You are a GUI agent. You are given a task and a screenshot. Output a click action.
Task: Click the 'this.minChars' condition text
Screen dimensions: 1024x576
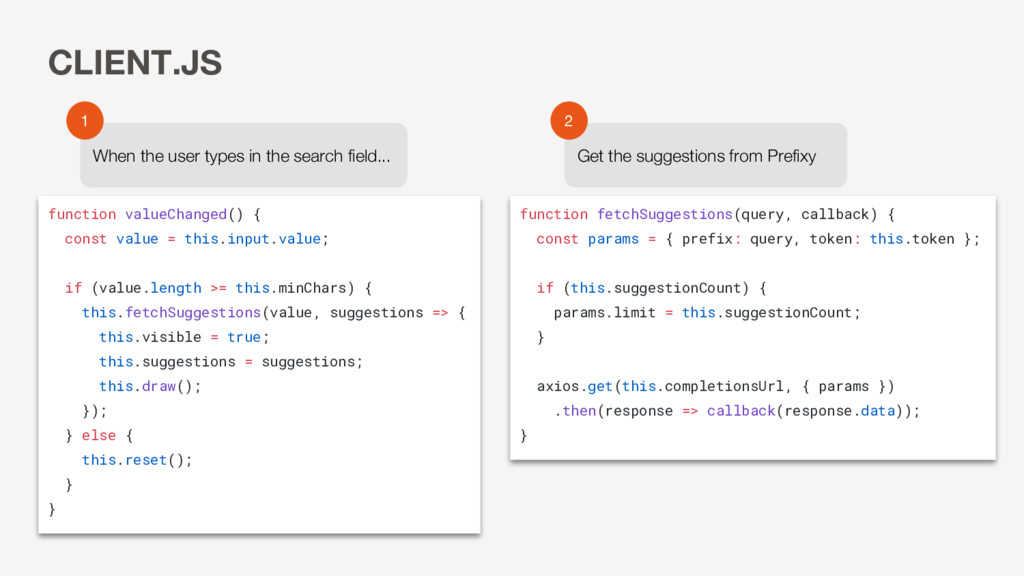(x=291, y=288)
